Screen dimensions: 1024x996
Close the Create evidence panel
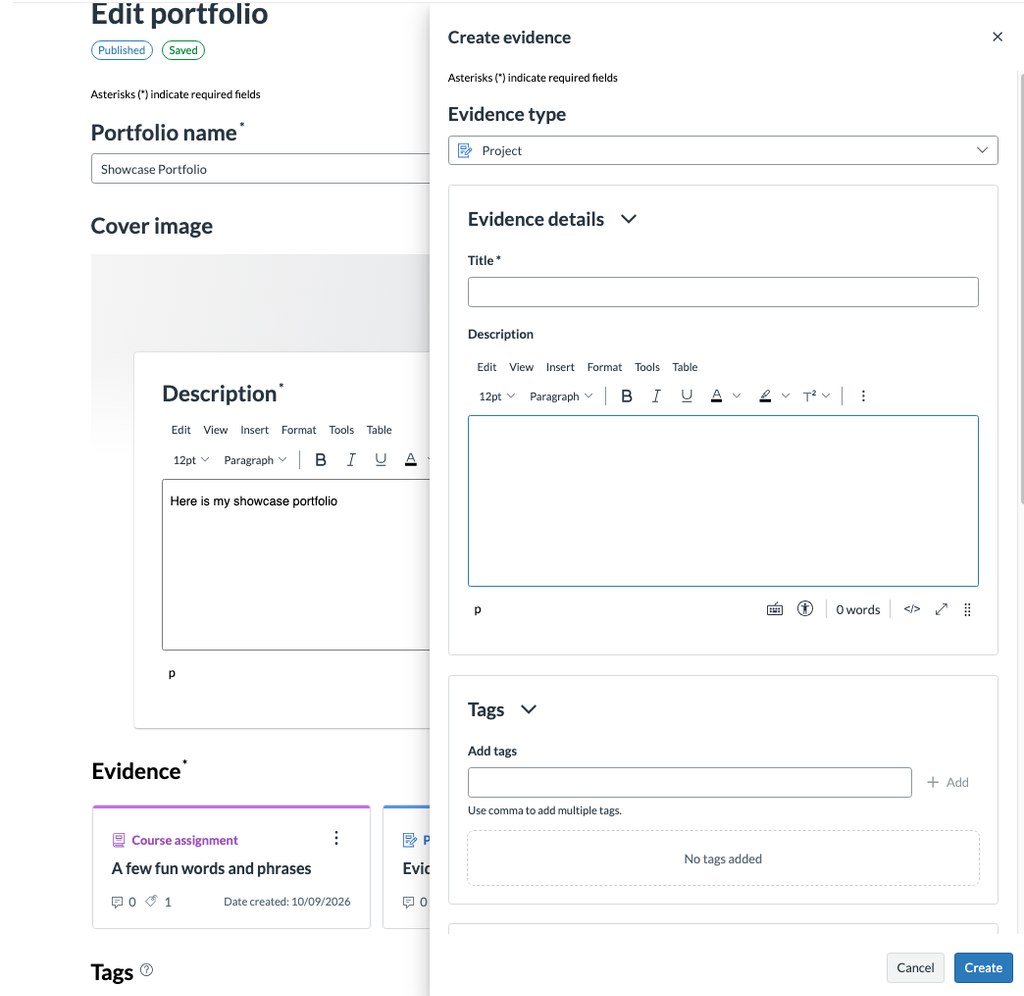coord(997,37)
